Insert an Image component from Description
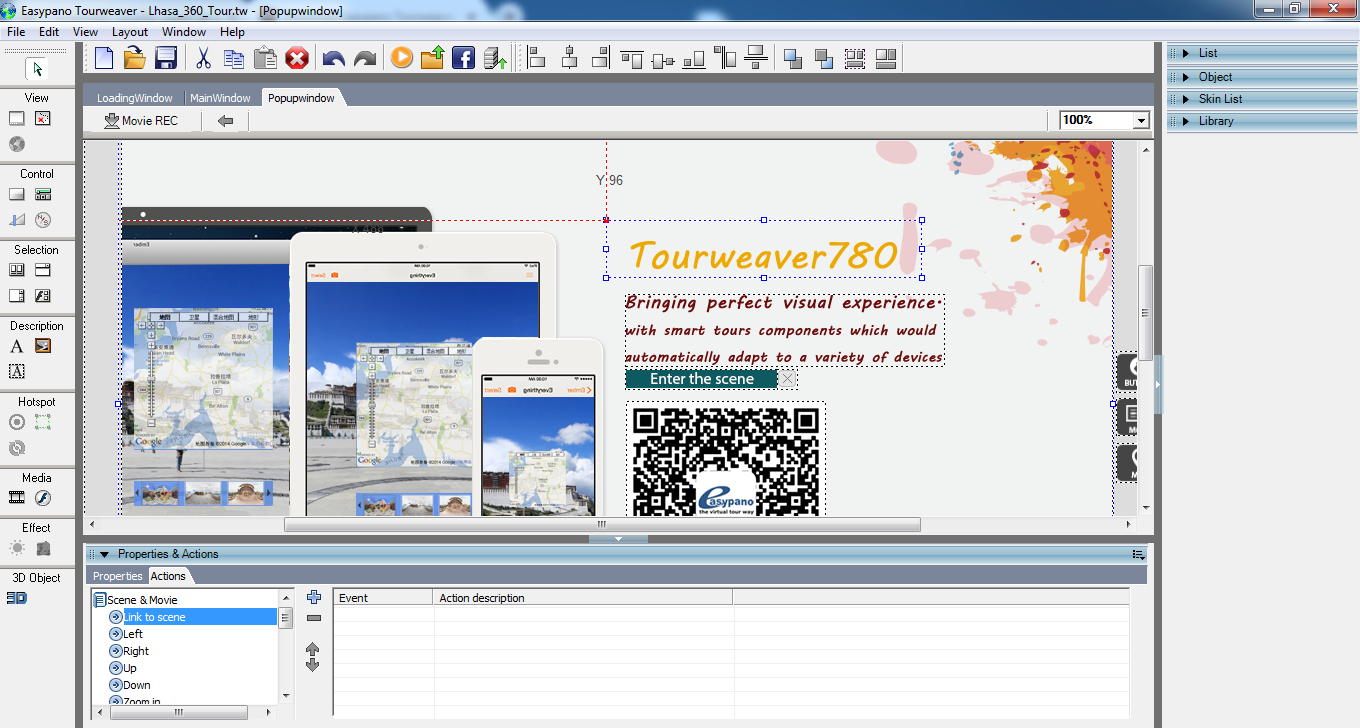The width and height of the screenshot is (1360, 728). tap(43, 346)
